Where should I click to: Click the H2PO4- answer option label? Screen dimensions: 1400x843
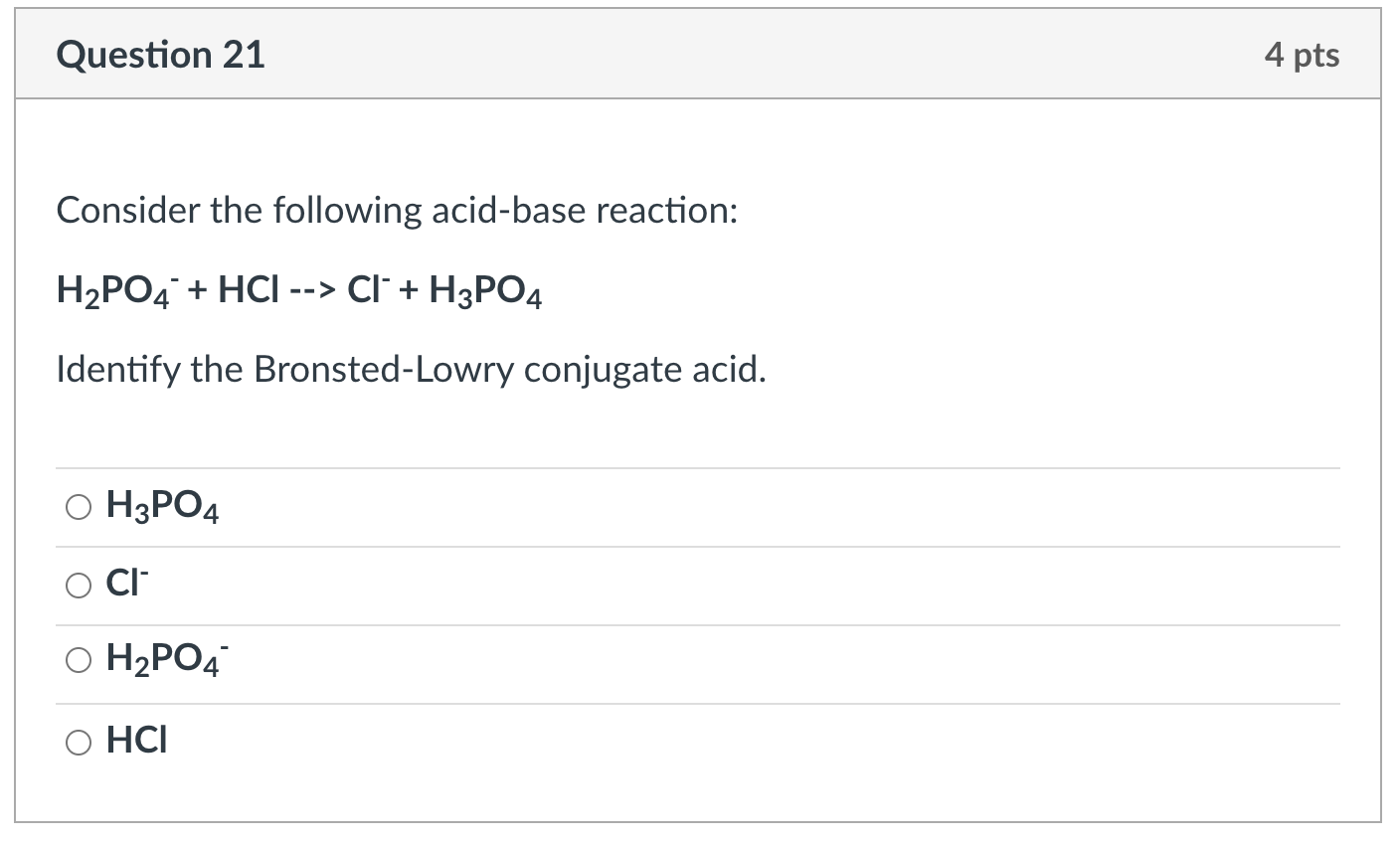[167, 658]
